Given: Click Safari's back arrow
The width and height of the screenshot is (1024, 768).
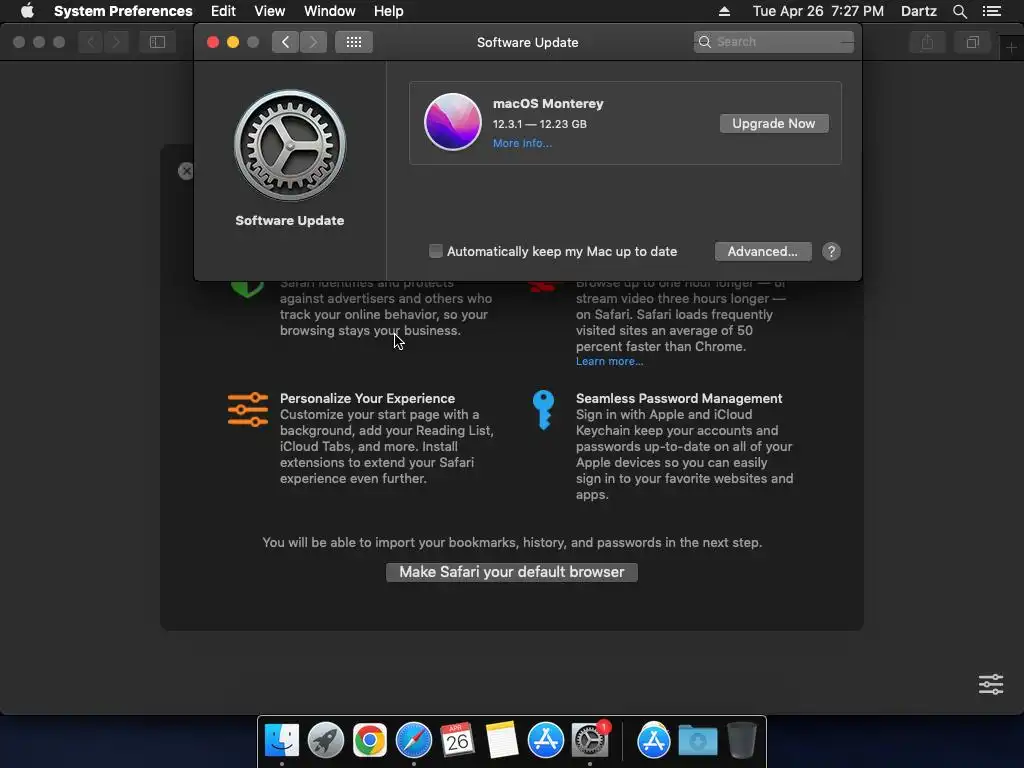Looking at the screenshot, I should point(91,42).
